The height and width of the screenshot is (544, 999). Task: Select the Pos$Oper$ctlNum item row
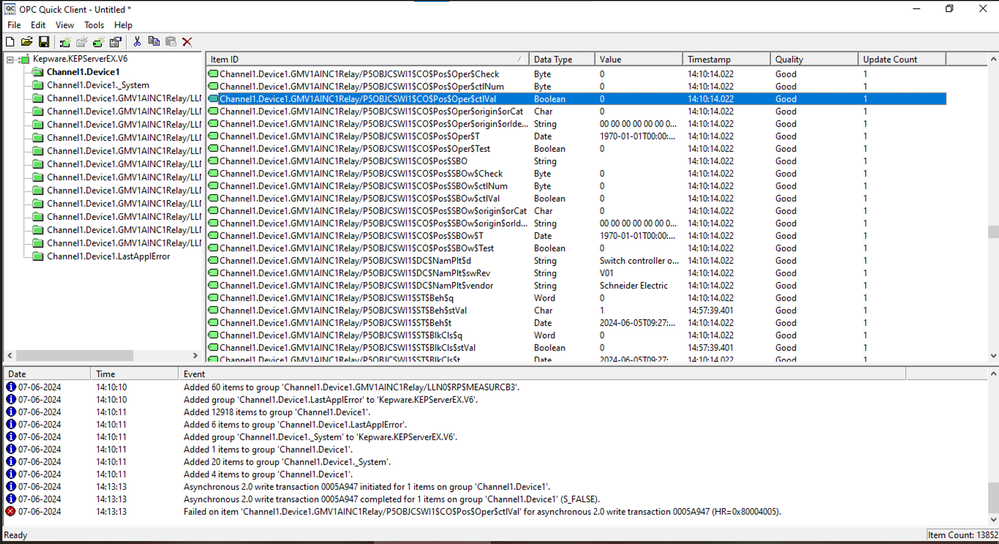[577, 87]
